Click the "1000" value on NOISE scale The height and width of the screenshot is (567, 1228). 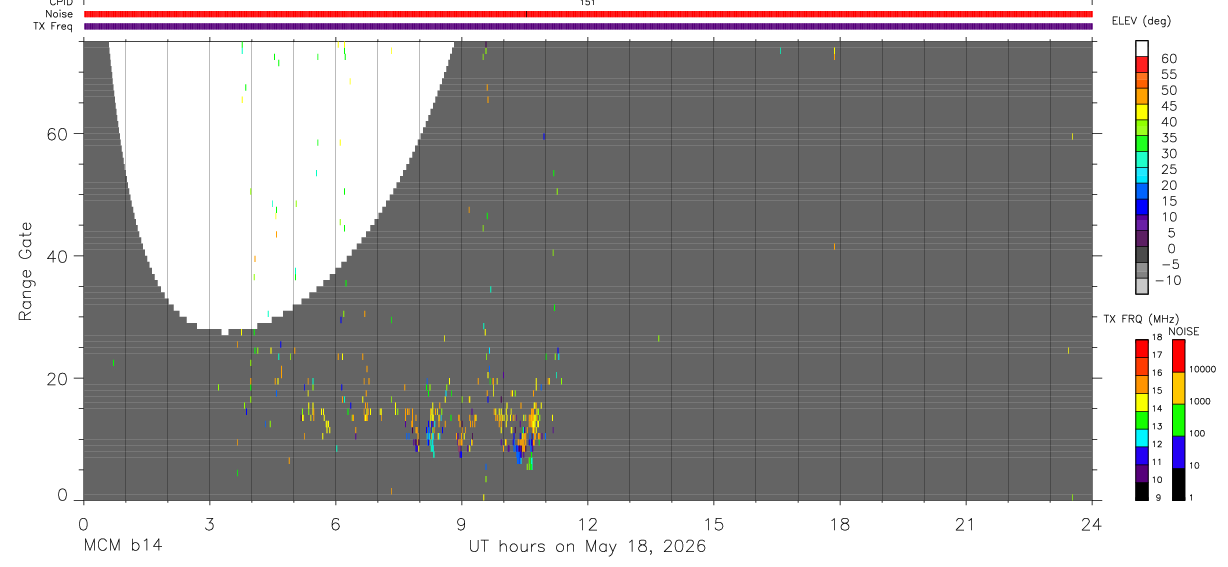[1200, 402]
